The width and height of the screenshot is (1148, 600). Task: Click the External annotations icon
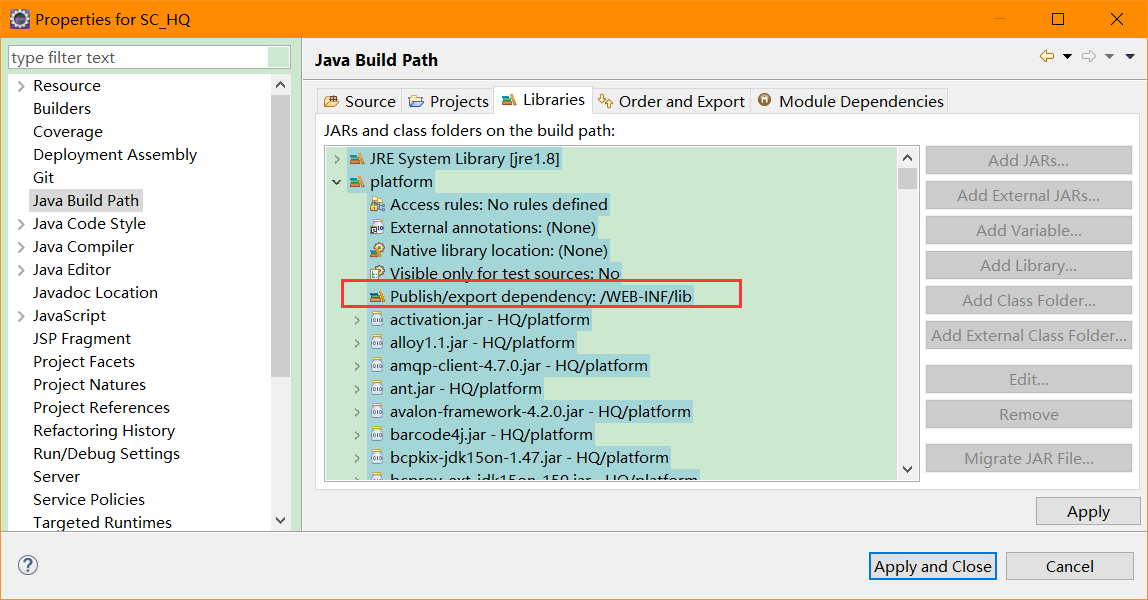[x=376, y=227]
